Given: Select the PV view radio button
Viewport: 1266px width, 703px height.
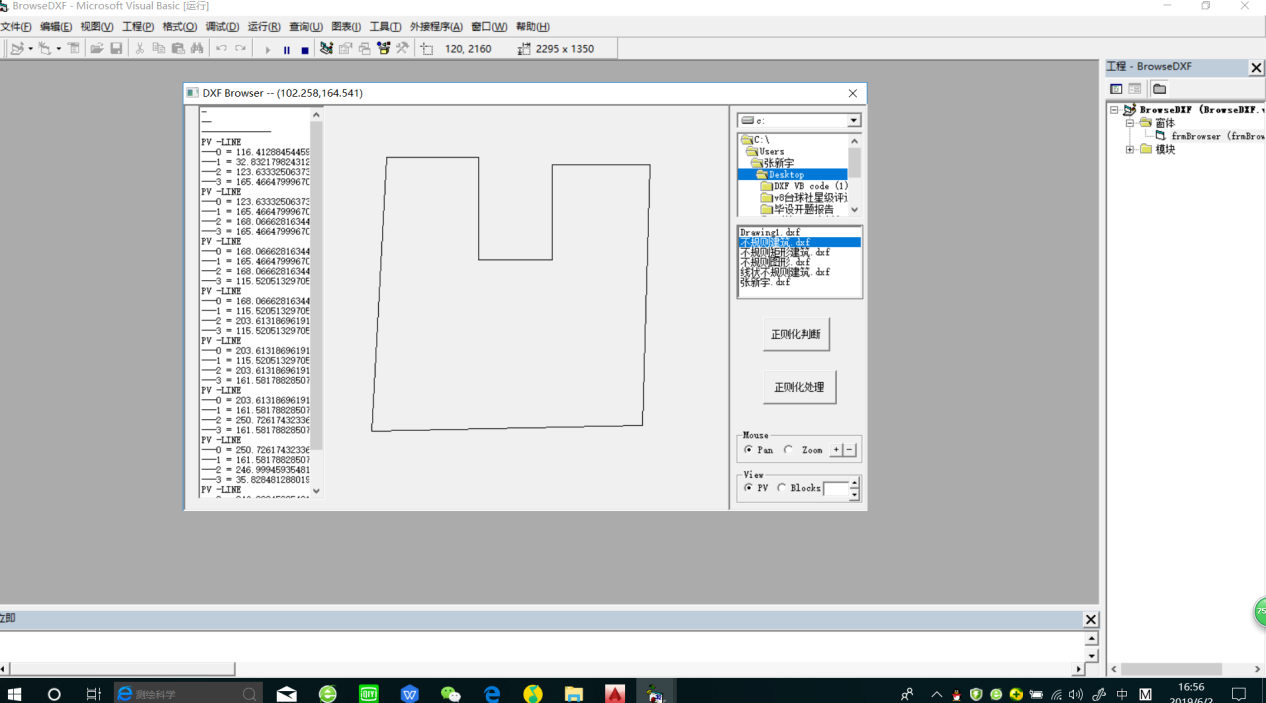Looking at the screenshot, I should 748,488.
